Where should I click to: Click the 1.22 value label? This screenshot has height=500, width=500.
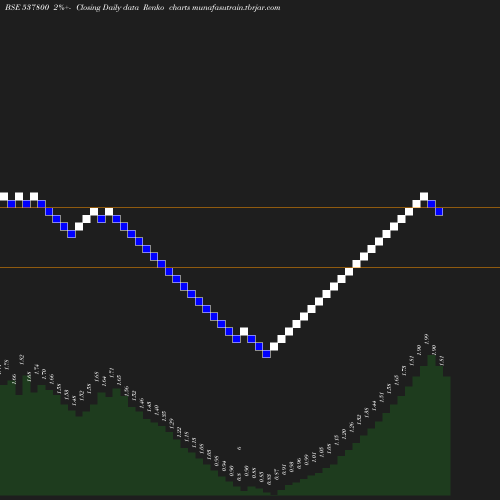179,432
